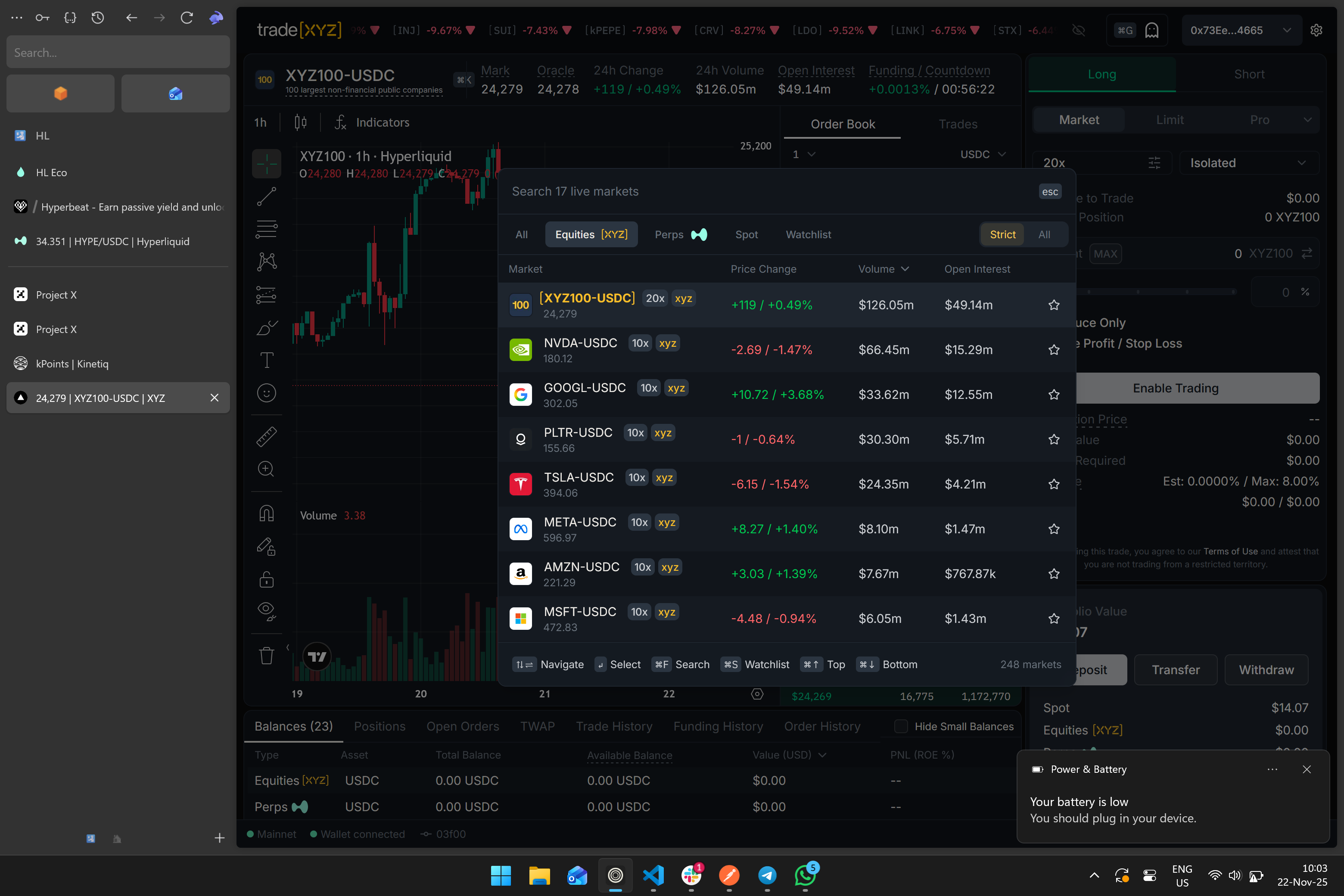Select the ruler measure tool
1344x896 pixels.
tap(266, 436)
